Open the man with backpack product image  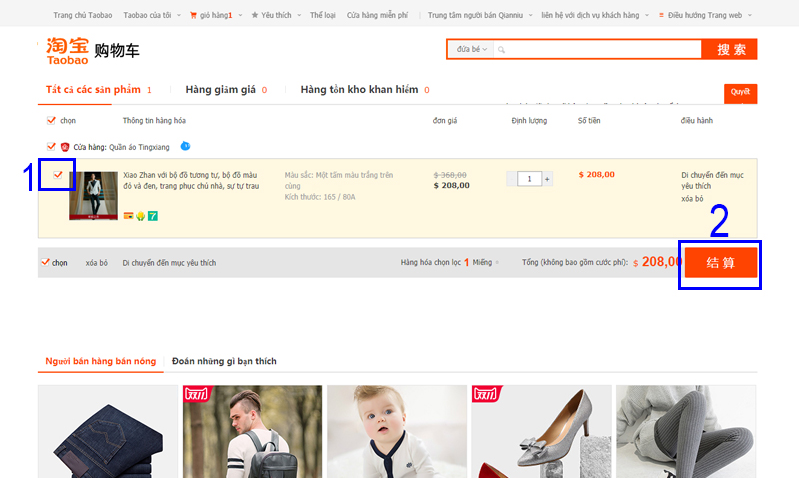(x=252, y=432)
